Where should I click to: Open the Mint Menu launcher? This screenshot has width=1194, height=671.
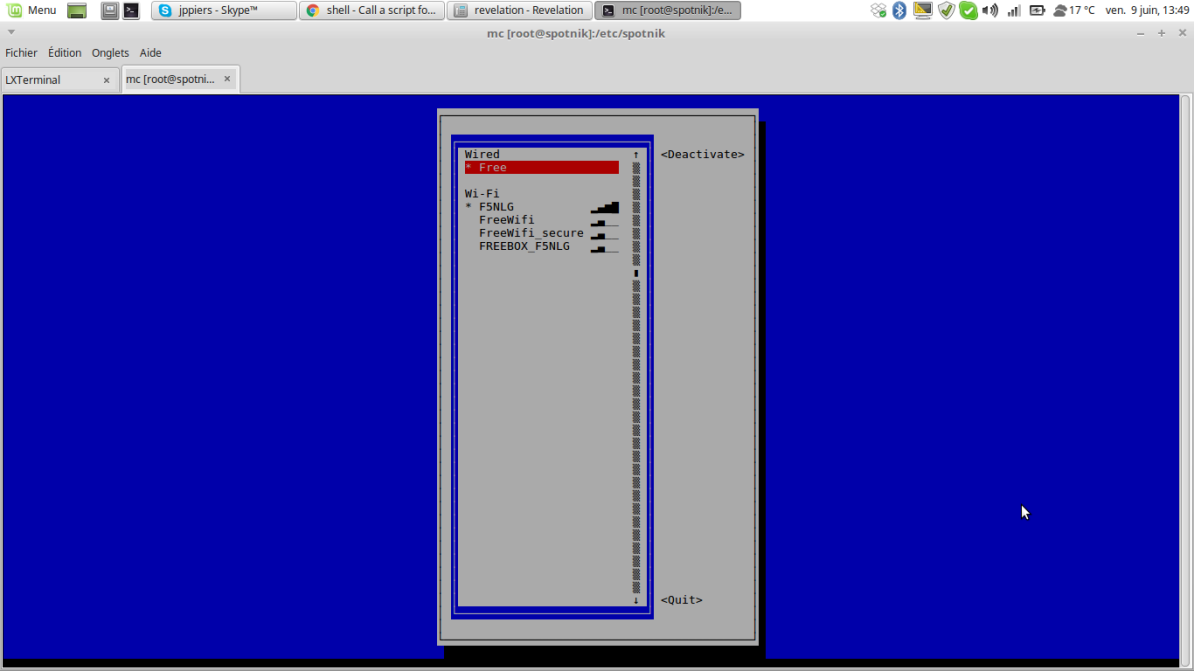click(x=32, y=10)
